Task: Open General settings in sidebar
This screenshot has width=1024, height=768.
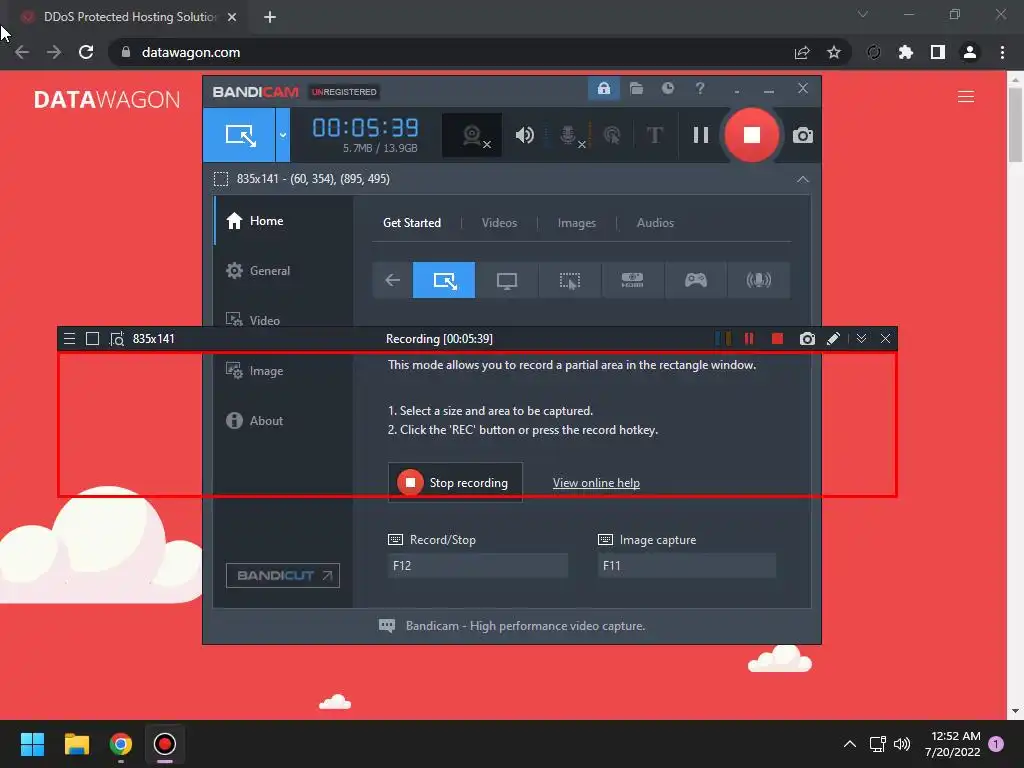Action: point(283,271)
